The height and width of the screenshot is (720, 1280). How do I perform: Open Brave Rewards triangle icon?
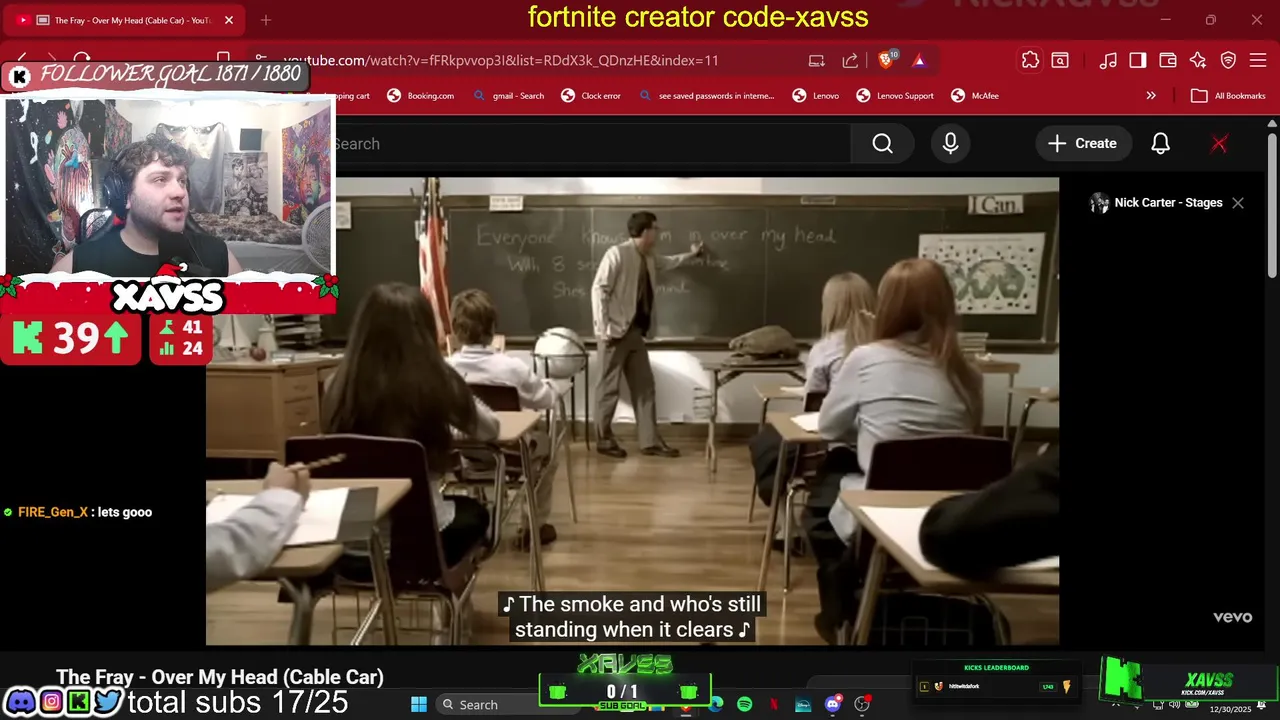coord(919,61)
